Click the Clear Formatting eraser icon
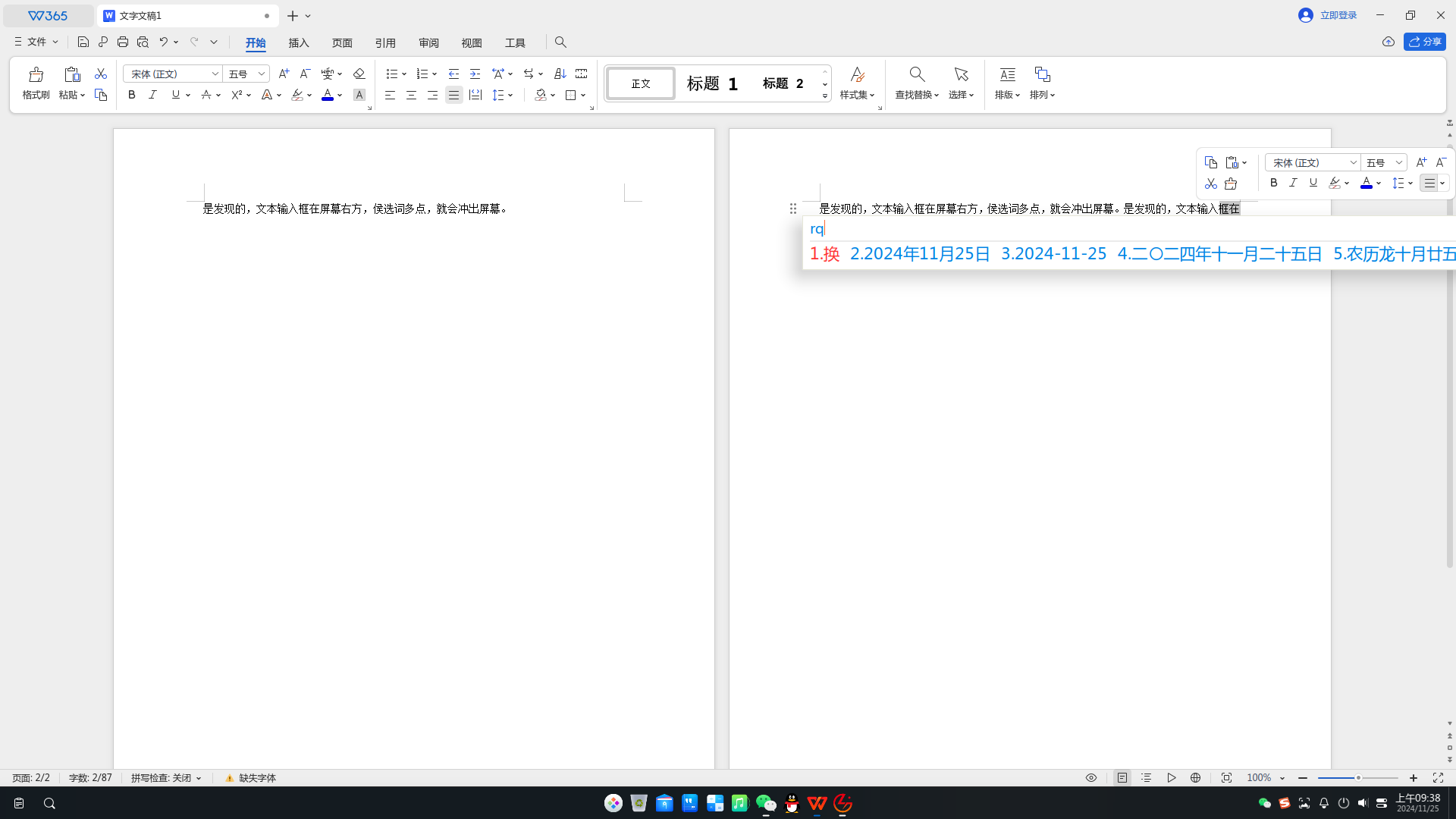This screenshot has width=1456, height=819. click(359, 74)
